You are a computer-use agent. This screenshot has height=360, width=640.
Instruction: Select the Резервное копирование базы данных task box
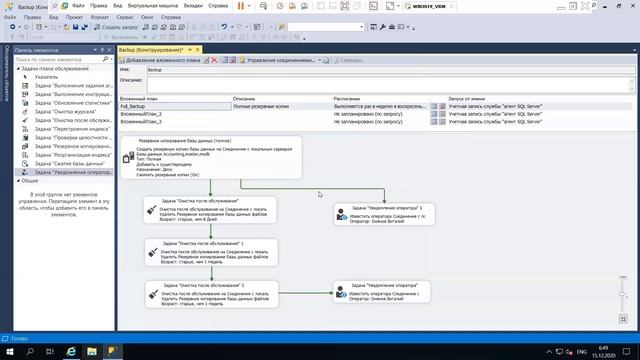coord(211,158)
